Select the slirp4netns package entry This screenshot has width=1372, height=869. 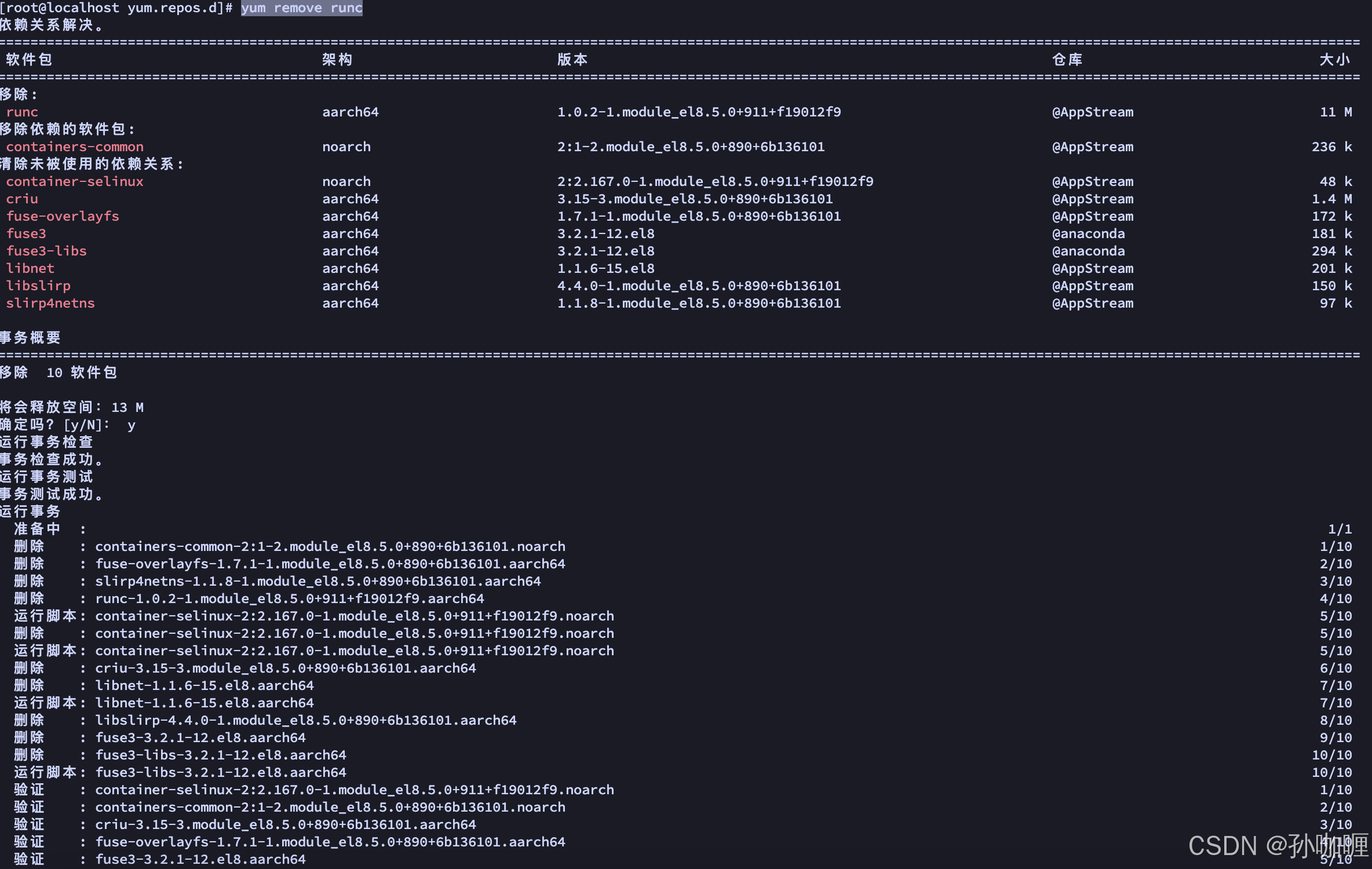50,303
